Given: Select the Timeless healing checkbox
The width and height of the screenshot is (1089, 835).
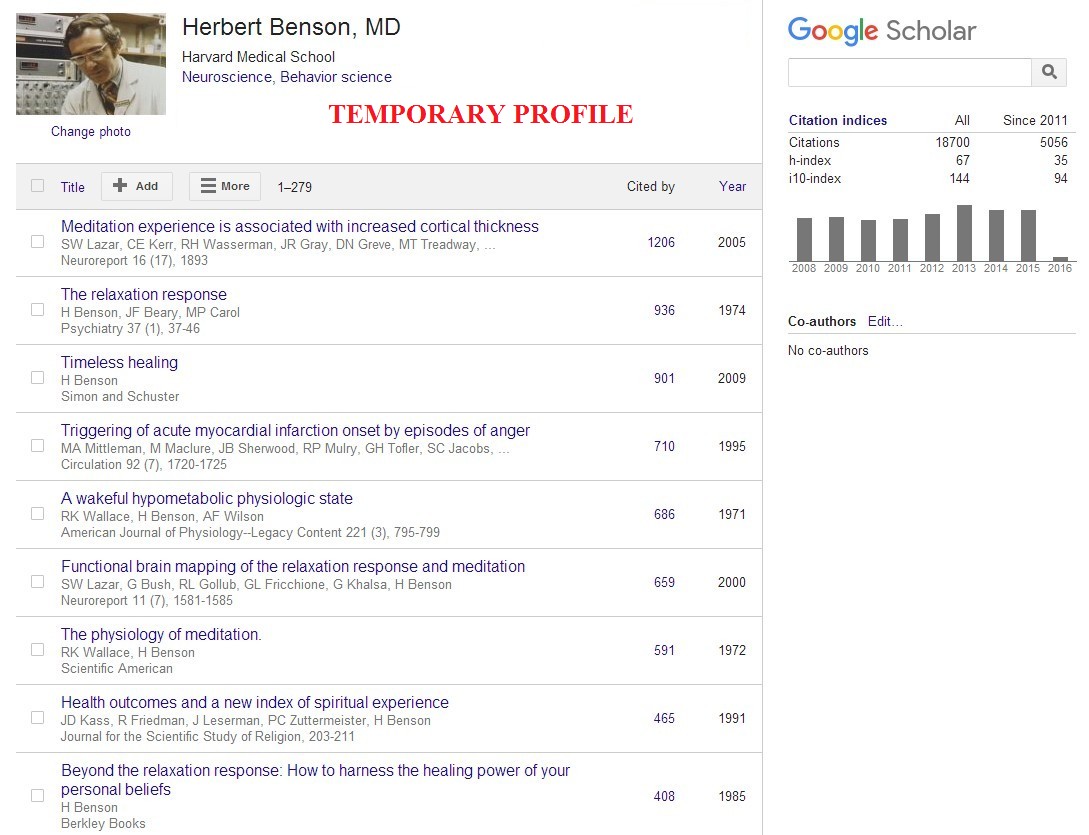Looking at the screenshot, I should pyautogui.click(x=38, y=377).
